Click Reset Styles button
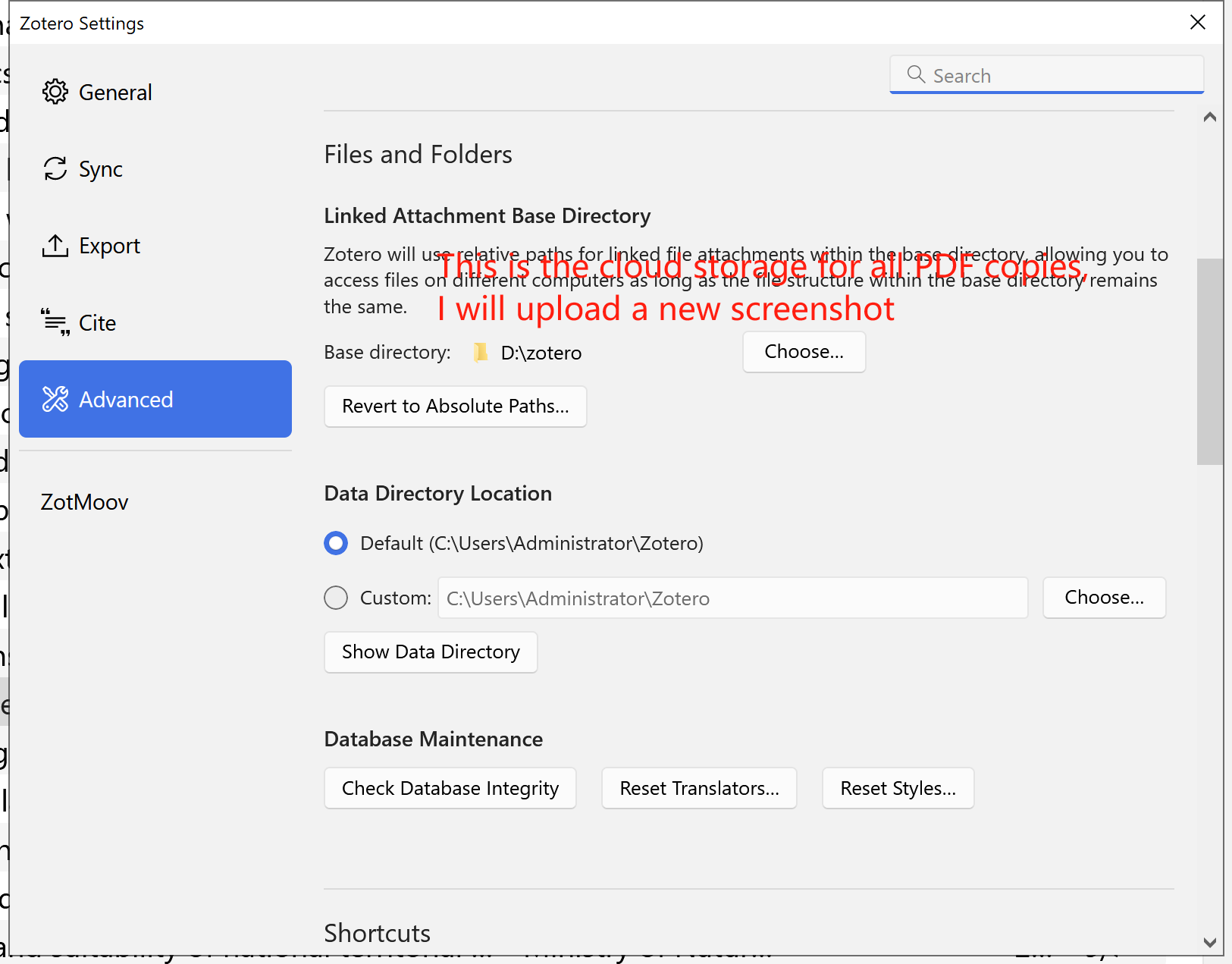This screenshot has width=1232, height=964. point(898,789)
